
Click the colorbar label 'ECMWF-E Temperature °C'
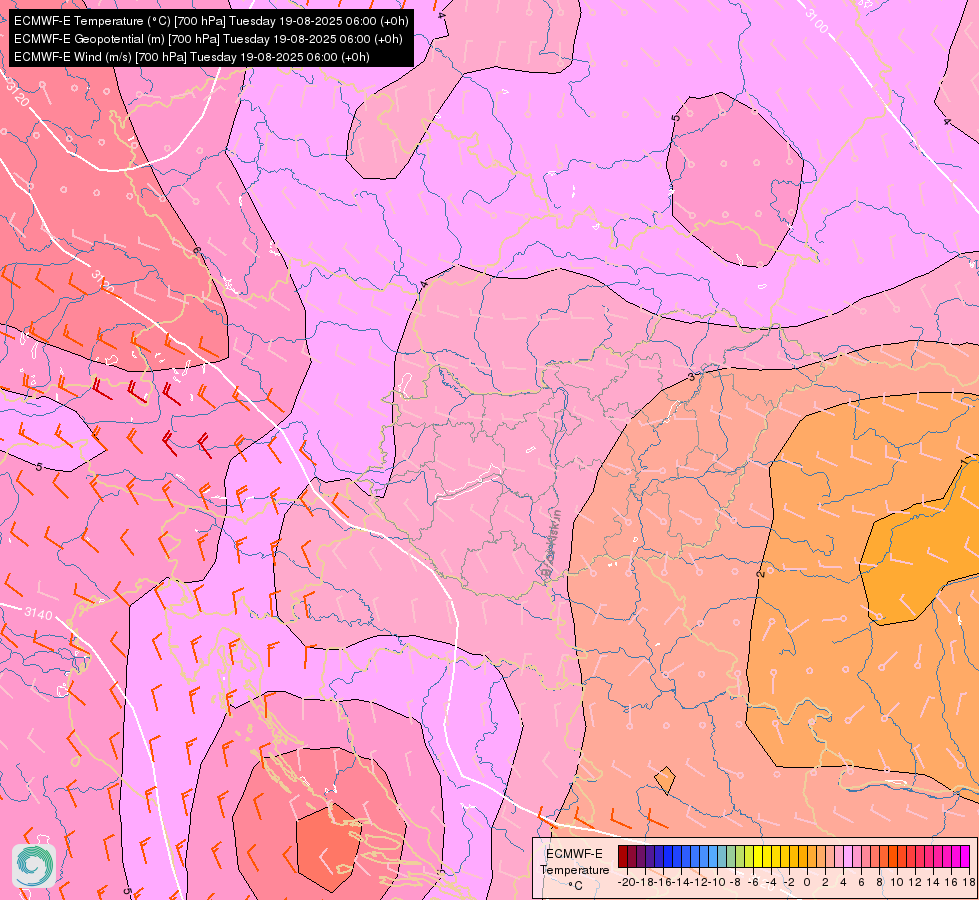coord(575,869)
